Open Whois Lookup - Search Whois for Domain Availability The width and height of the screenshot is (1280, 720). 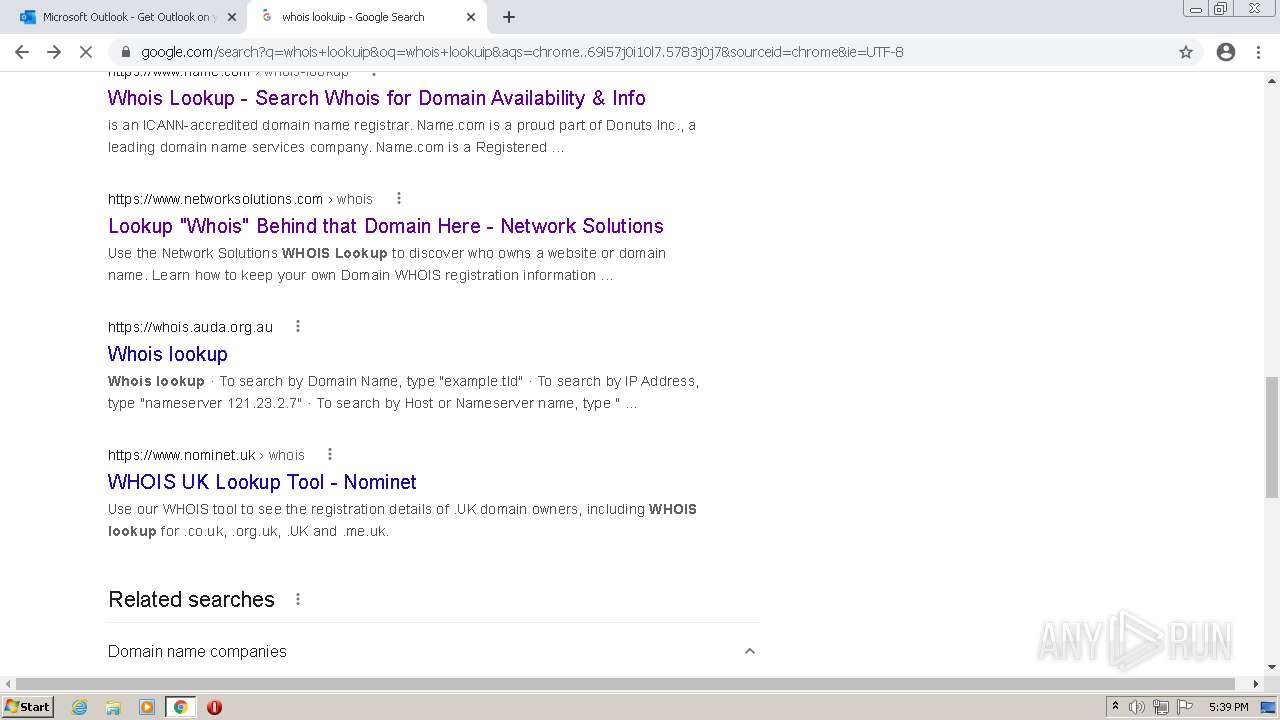point(376,98)
